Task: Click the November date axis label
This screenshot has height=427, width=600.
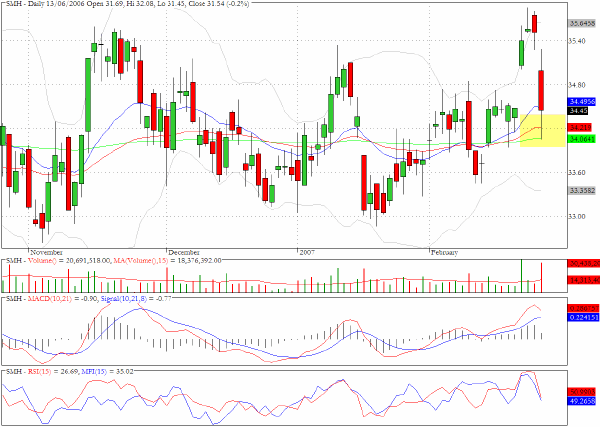Action: [x=46, y=253]
